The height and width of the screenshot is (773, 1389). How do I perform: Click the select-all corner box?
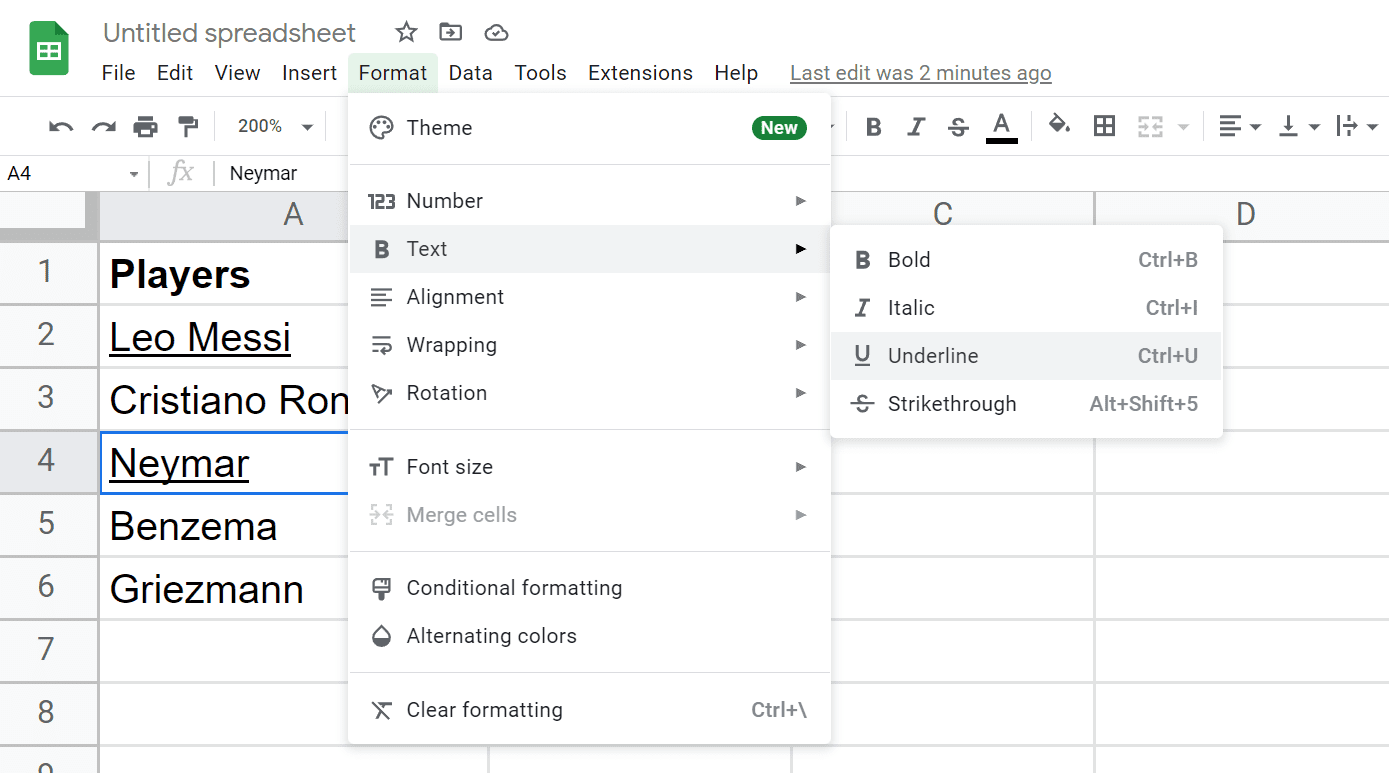coord(48,214)
